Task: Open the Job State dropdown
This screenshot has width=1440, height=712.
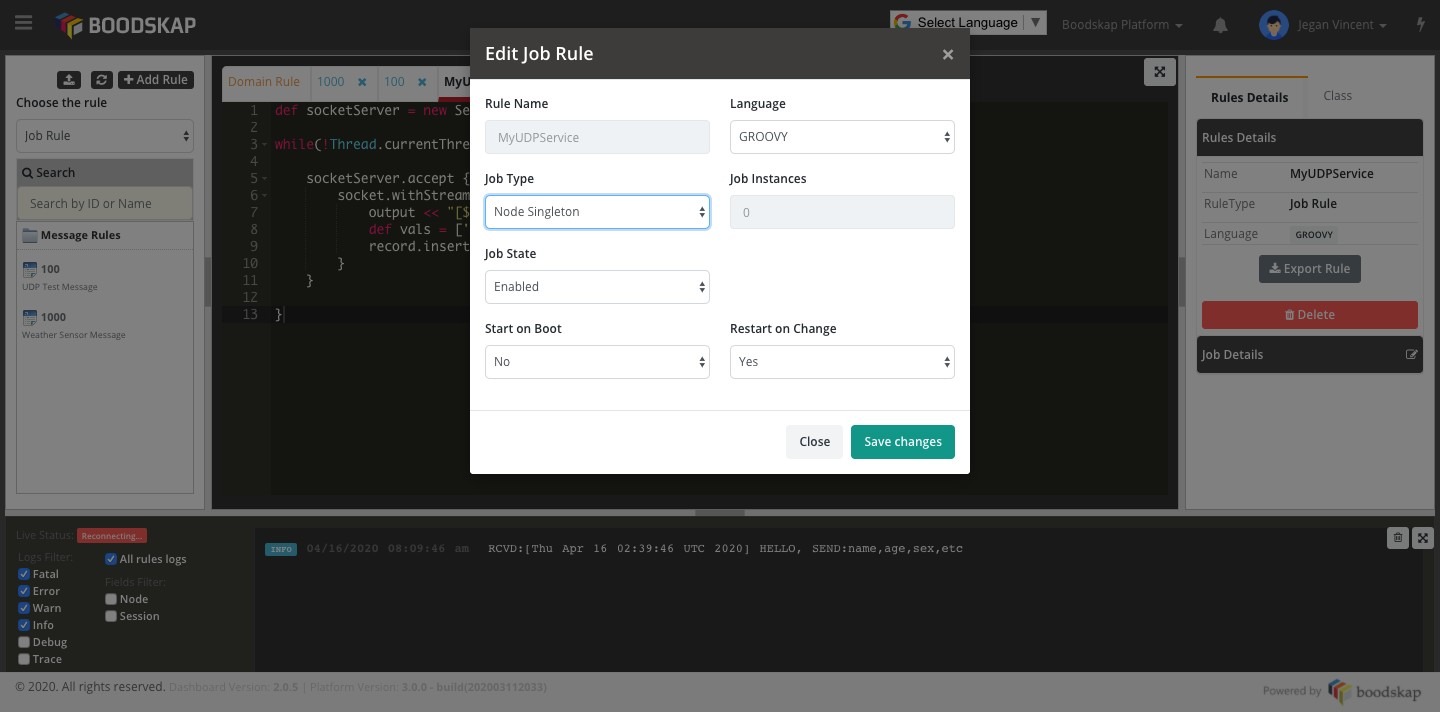Action: (x=597, y=287)
